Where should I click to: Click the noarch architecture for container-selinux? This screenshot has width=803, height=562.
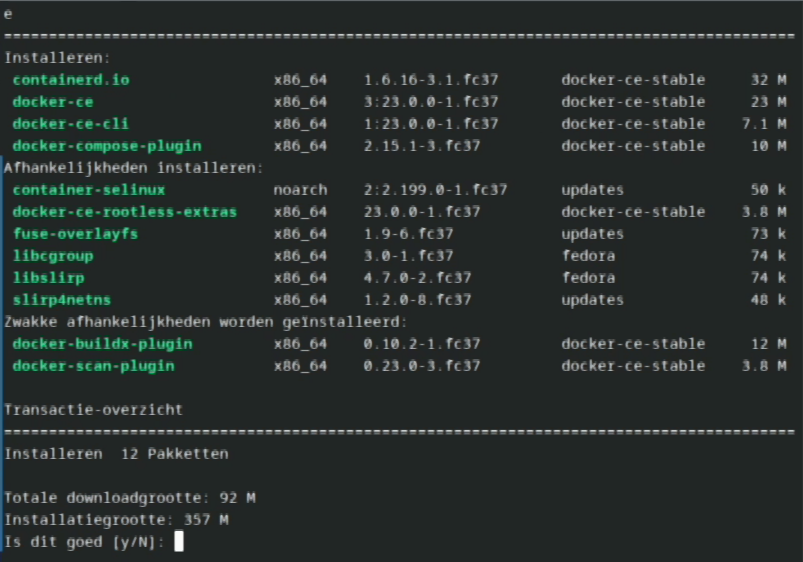click(300, 190)
